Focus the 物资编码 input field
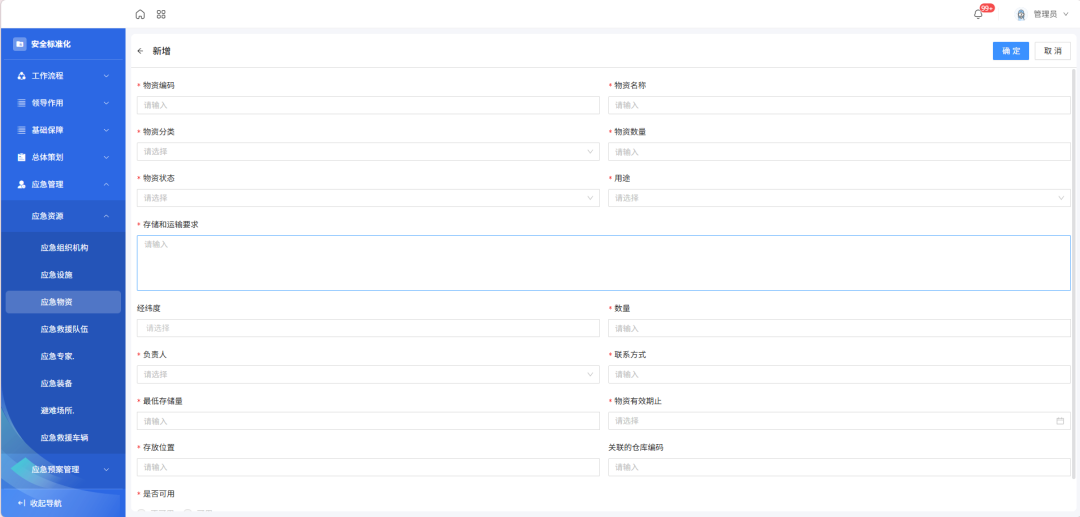This screenshot has height=517, width=1080. click(368, 105)
